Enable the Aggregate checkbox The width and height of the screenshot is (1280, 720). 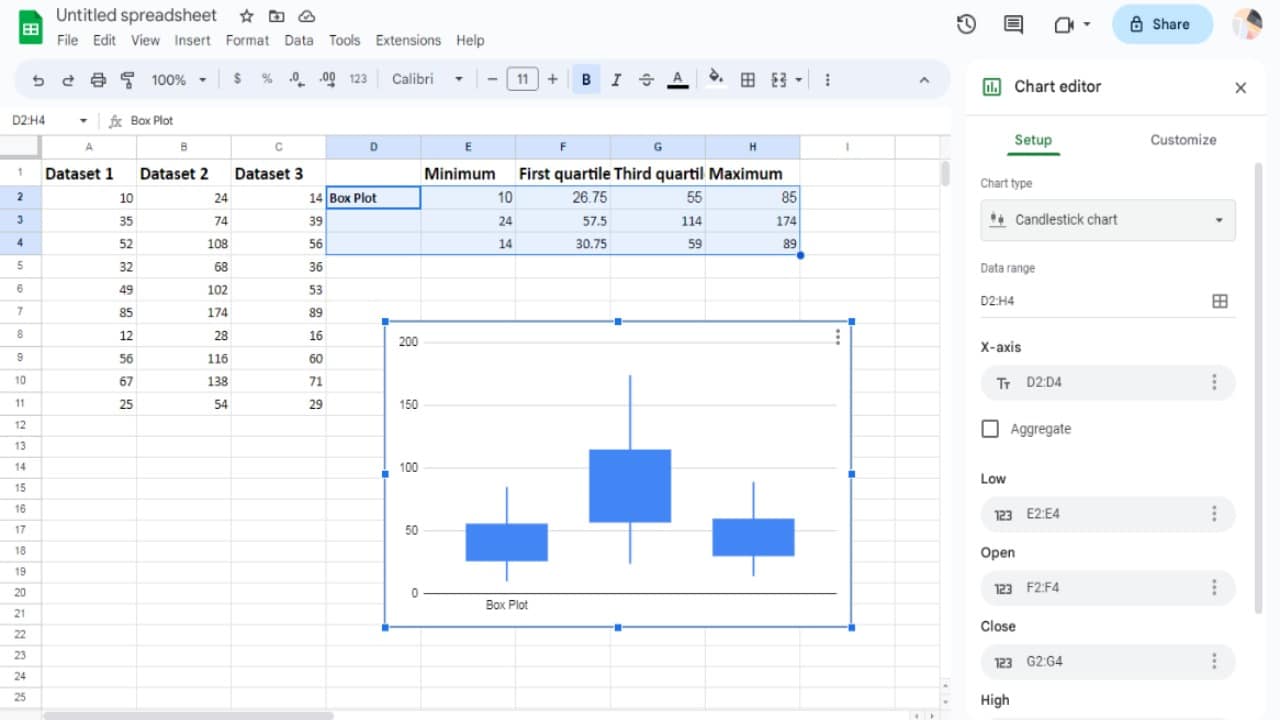tap(990, 429)
